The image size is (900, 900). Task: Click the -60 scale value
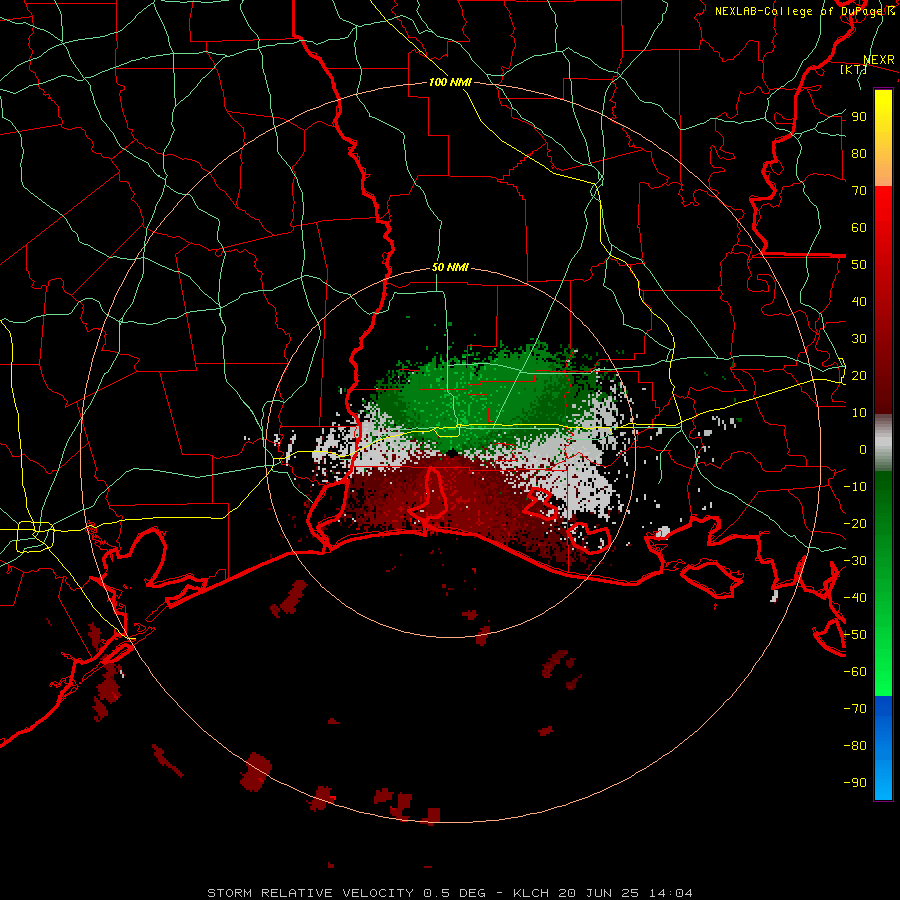tap(855, 672)
